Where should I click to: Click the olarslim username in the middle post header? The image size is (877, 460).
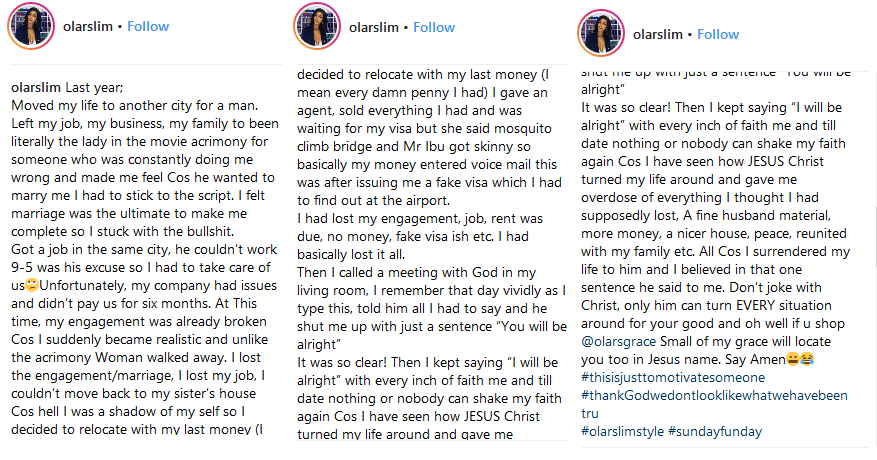coord(374,27)
